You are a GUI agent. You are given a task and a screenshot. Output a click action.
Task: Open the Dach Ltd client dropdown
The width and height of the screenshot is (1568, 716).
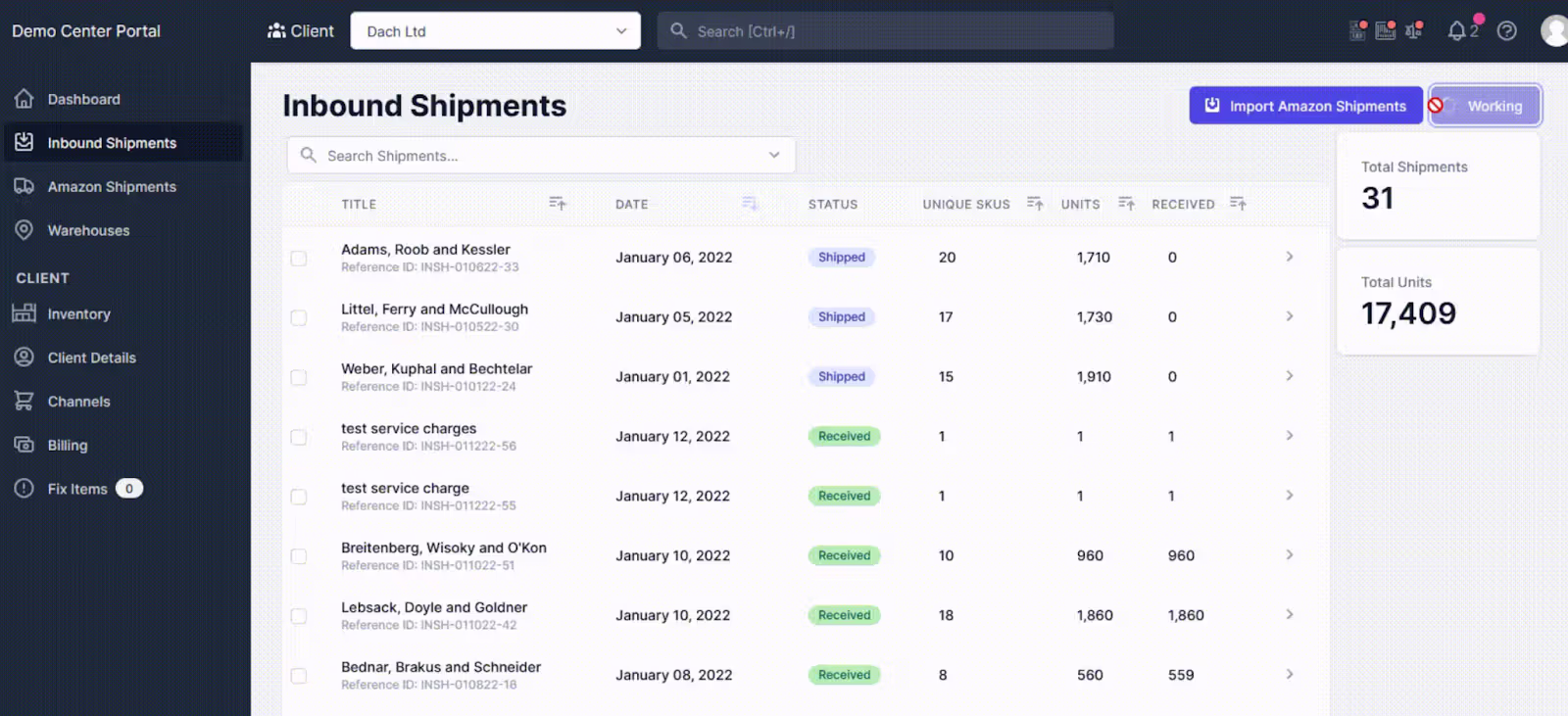click(x=496, y=31)
